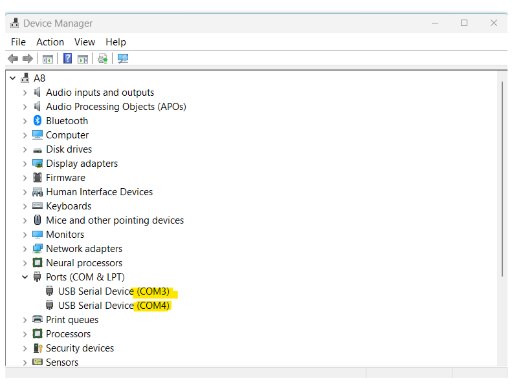The height and width of the screenshot is (389, 524).
Task: Open the Help menu
Action: (116, 42)
